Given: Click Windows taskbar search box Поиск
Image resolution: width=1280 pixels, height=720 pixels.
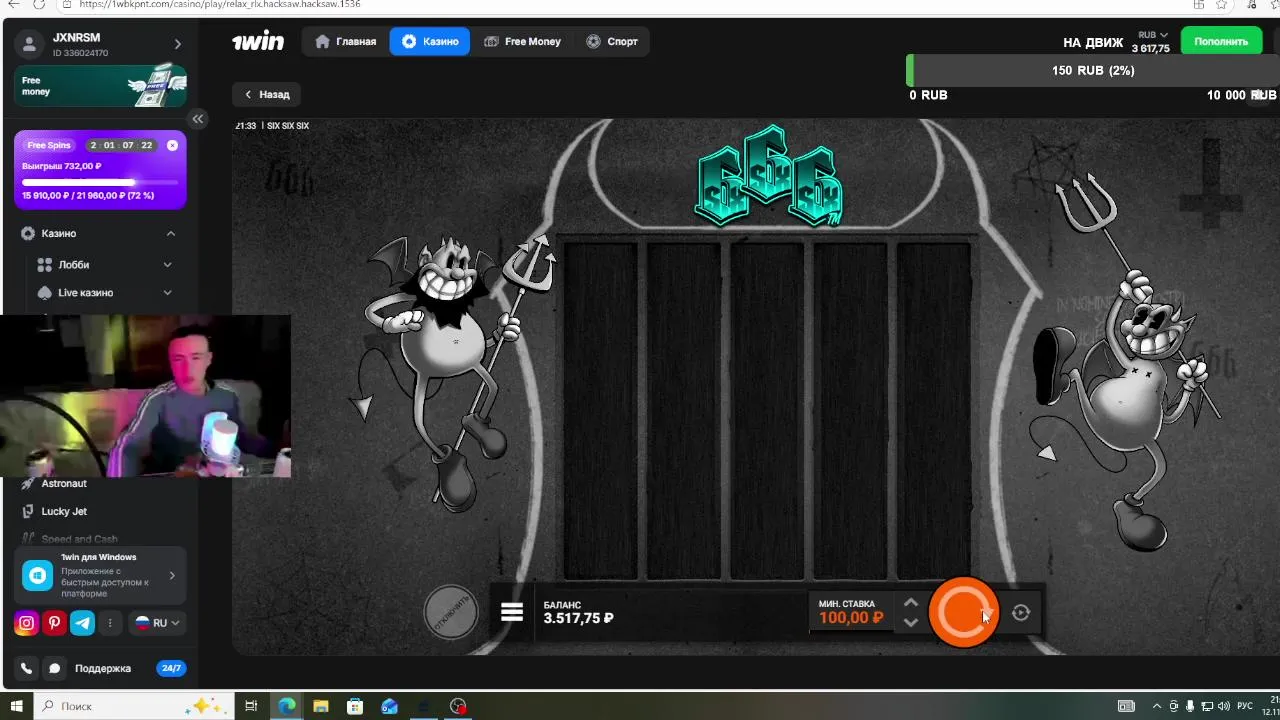Looking at the screenshot, I should (x=135, y=706).
